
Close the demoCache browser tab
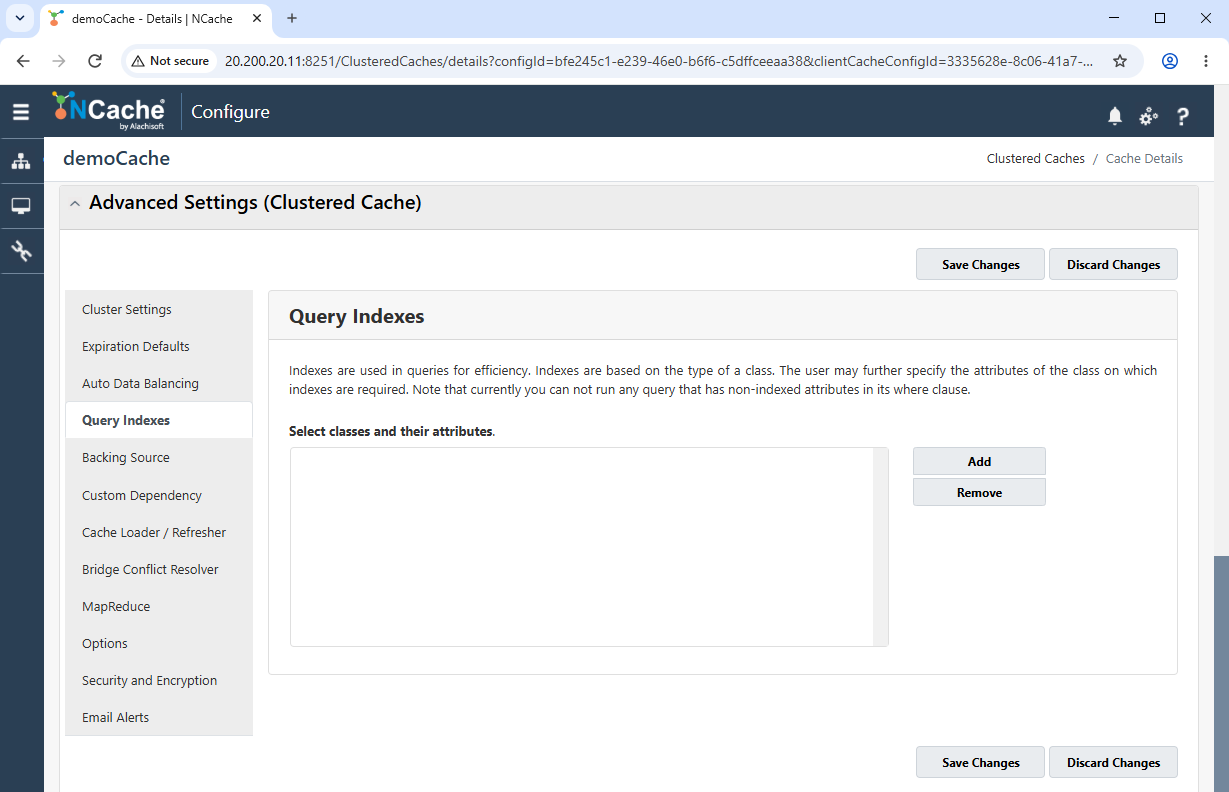pos(258,18)
